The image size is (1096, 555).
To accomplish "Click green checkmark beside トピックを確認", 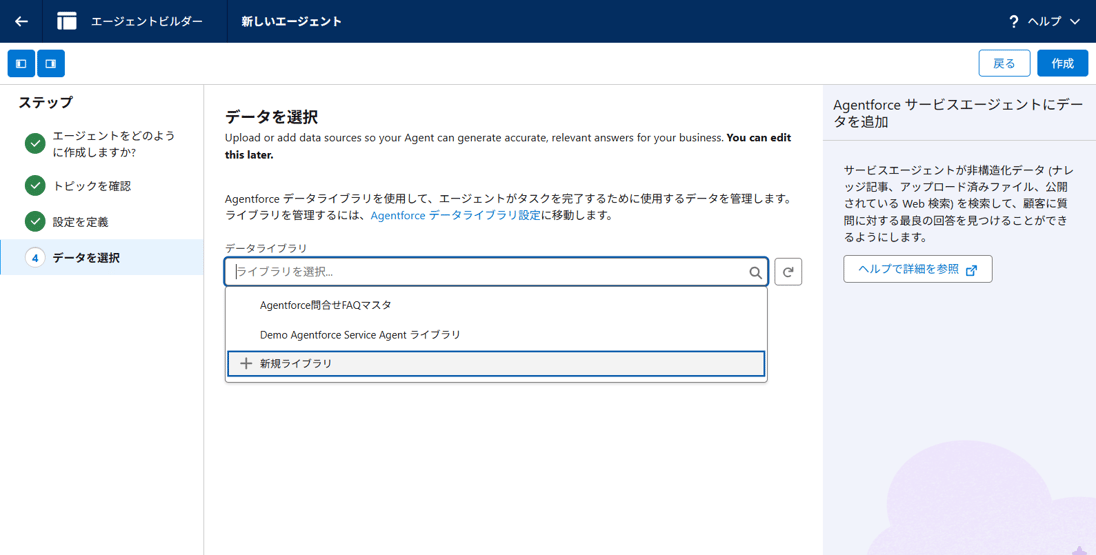I will coord(35,185).
